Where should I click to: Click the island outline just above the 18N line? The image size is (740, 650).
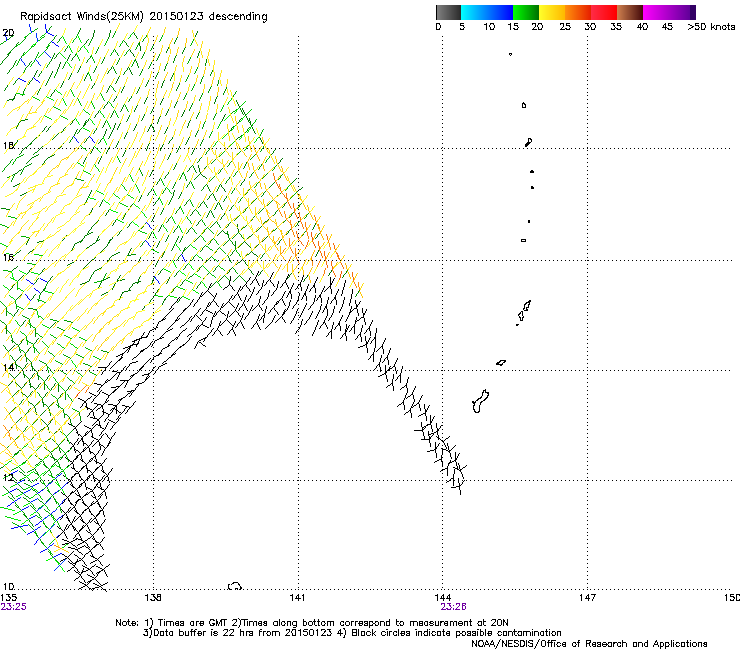click(529, 142)
